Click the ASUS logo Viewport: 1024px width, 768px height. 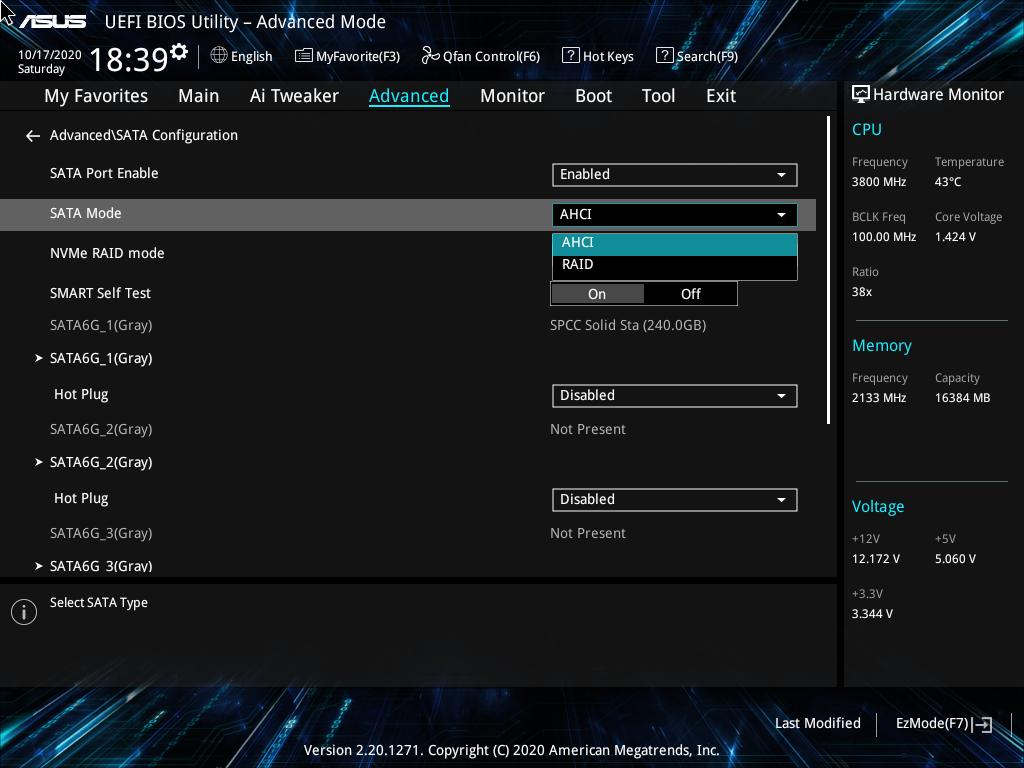click(52, 22)
